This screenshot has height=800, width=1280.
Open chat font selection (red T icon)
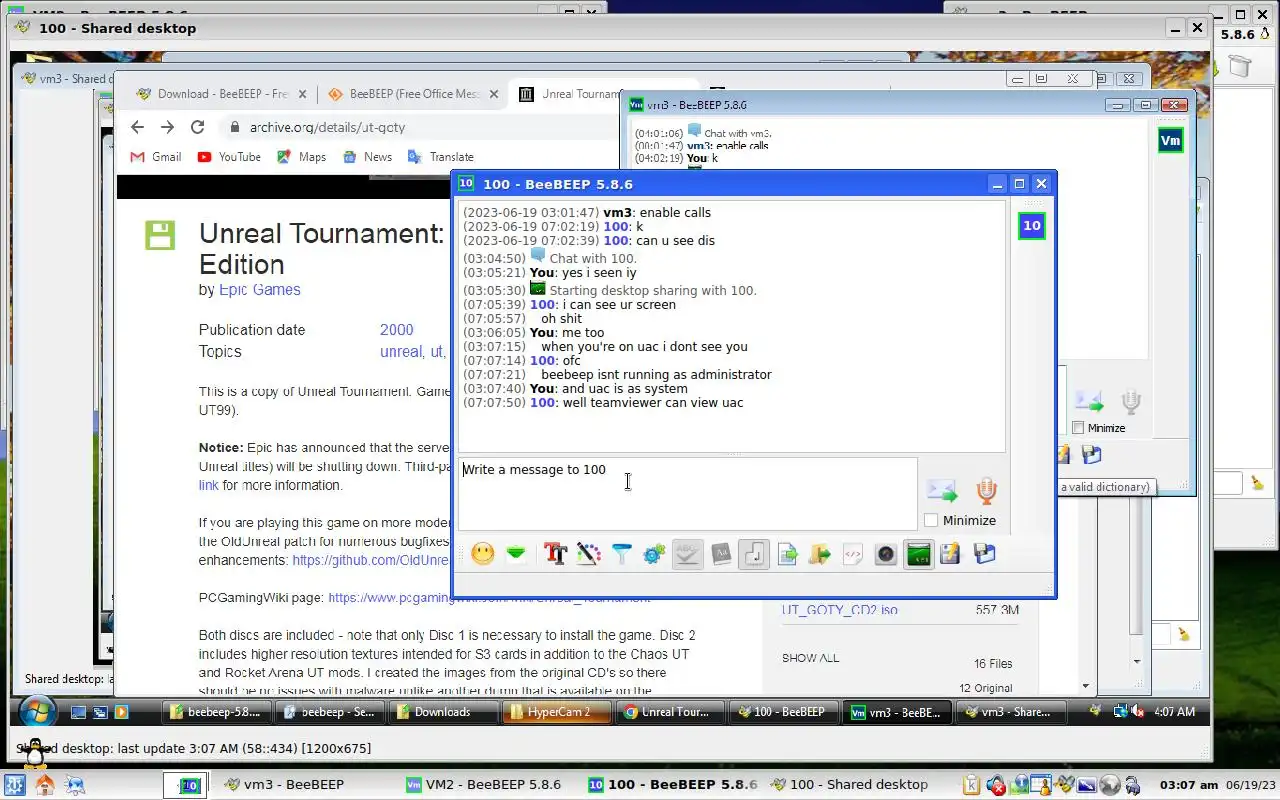coord(555,553)
